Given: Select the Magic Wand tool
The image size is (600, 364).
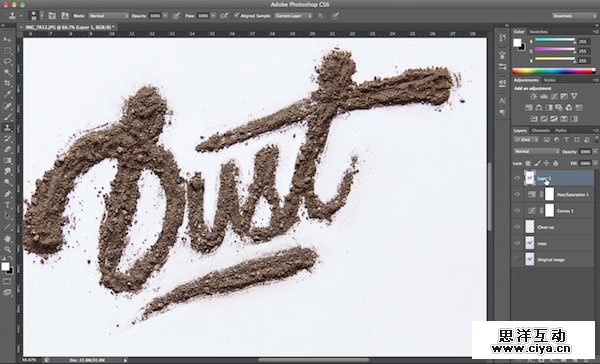Looking at the screenshot, I should [7, 72].
